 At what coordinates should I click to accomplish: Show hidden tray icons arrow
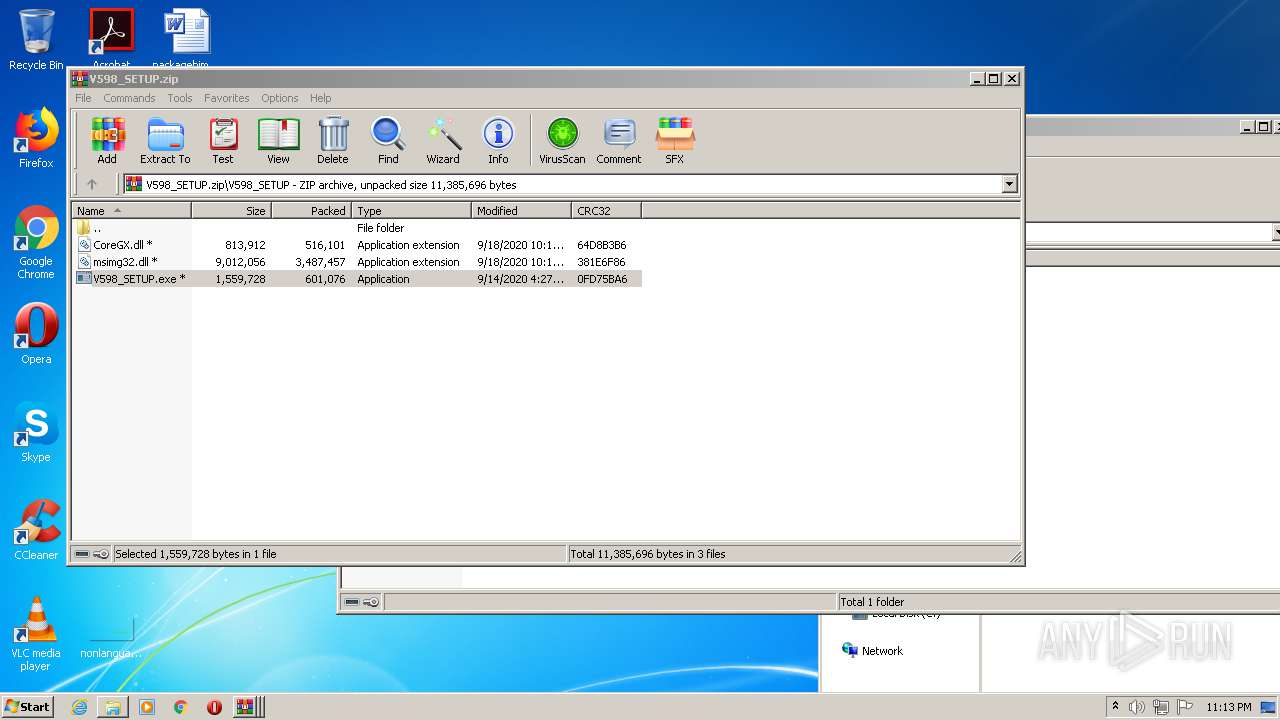tap(1115, 706)
